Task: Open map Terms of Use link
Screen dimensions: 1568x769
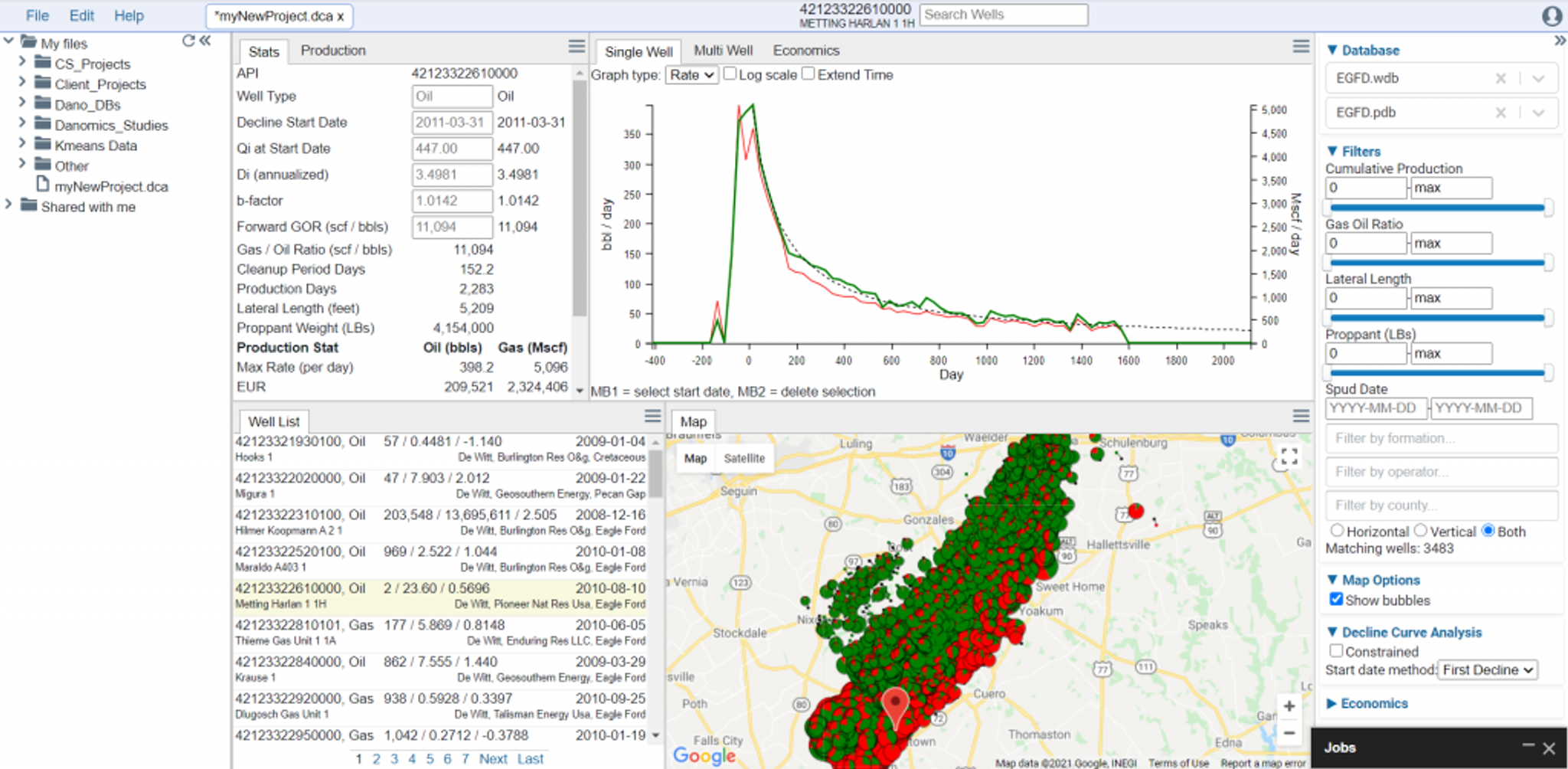Action: [1178, 763]
